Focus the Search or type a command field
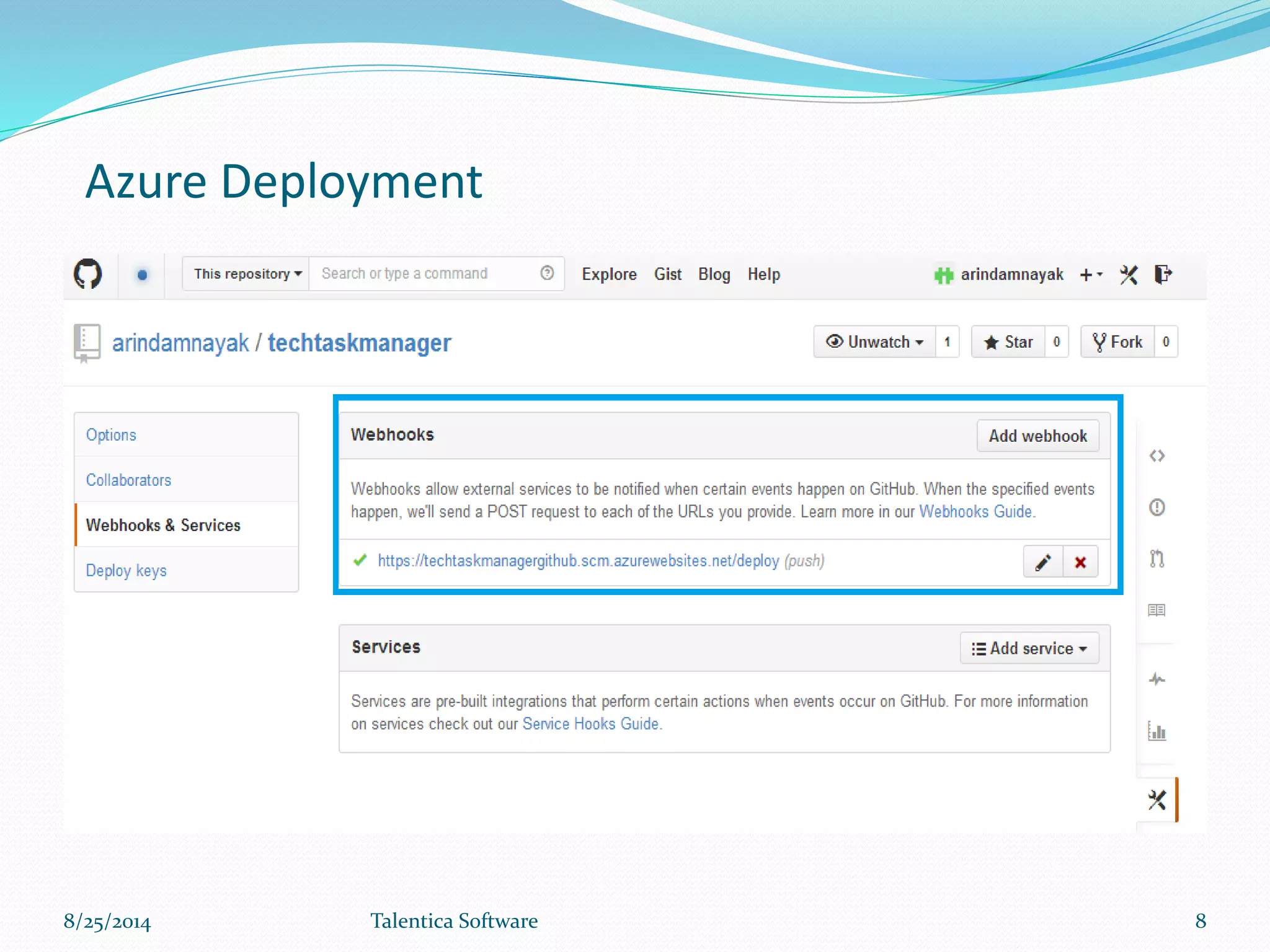 437,274
